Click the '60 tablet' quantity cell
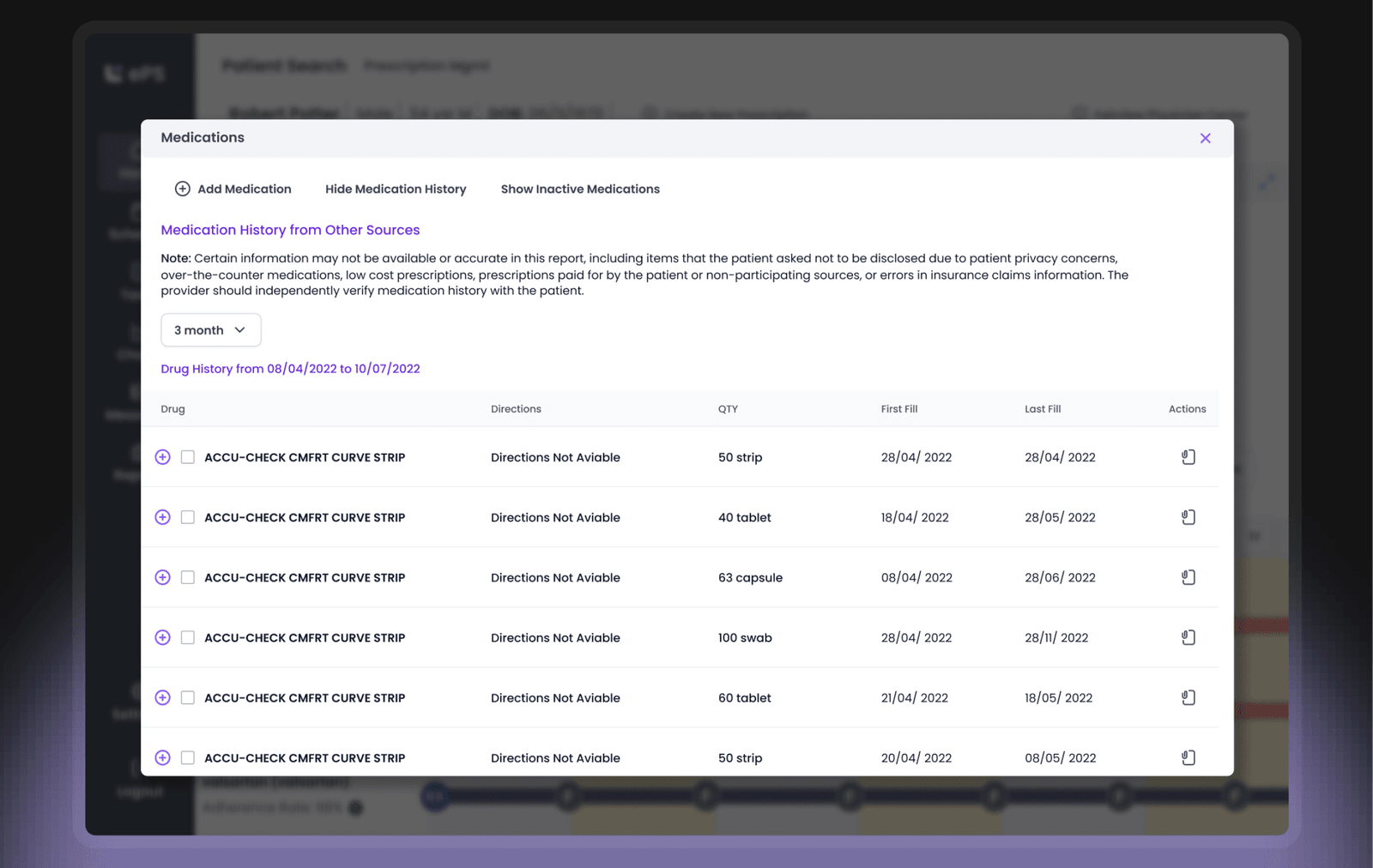1373x868 pixels. point(745,697)
